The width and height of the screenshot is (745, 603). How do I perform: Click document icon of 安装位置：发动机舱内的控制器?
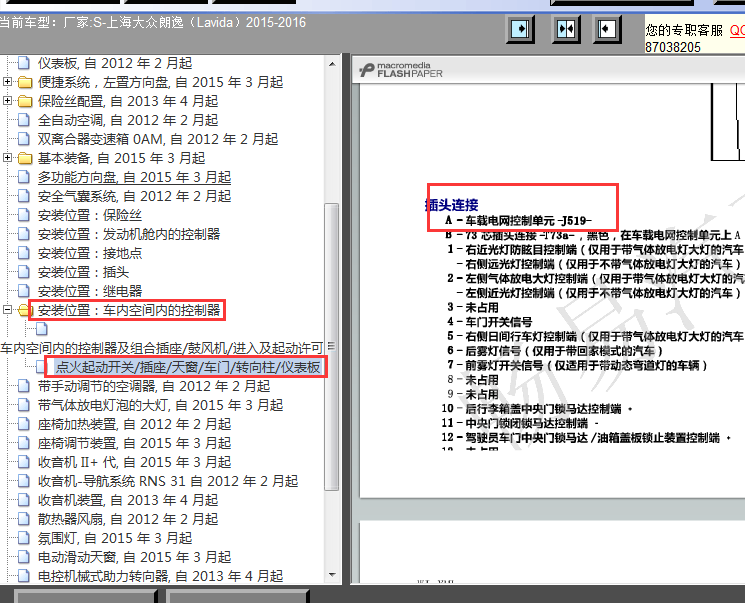[x=24, y=234]
